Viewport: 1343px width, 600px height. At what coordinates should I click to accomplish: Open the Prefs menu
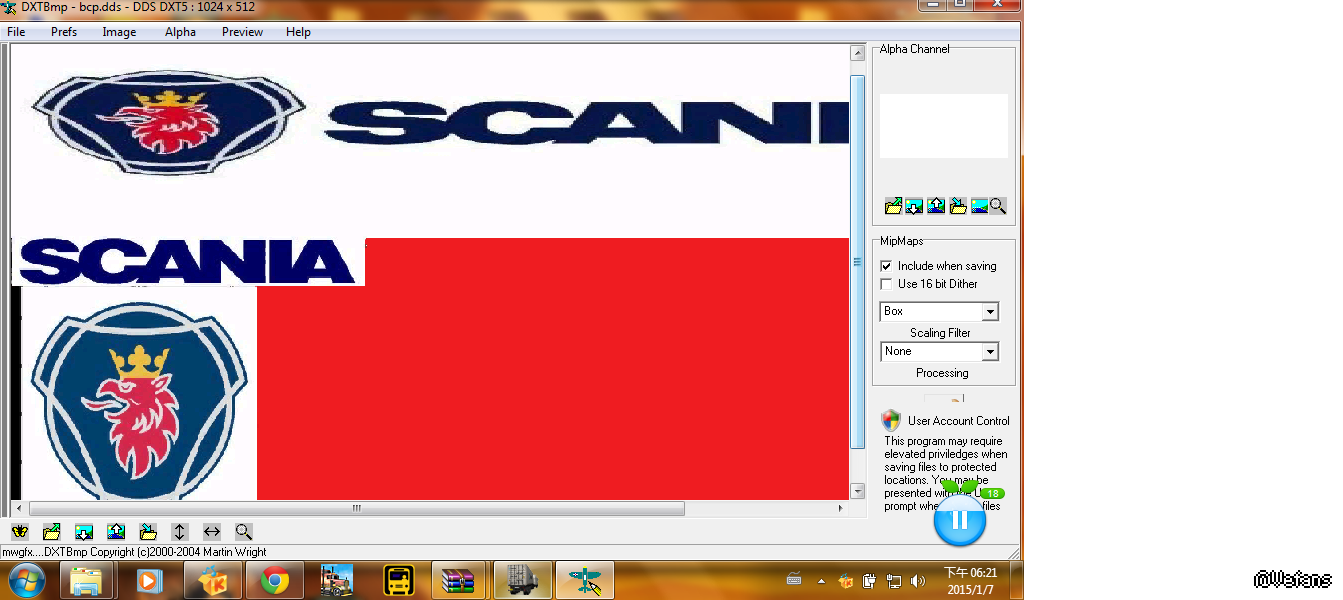tap(64, 32)
